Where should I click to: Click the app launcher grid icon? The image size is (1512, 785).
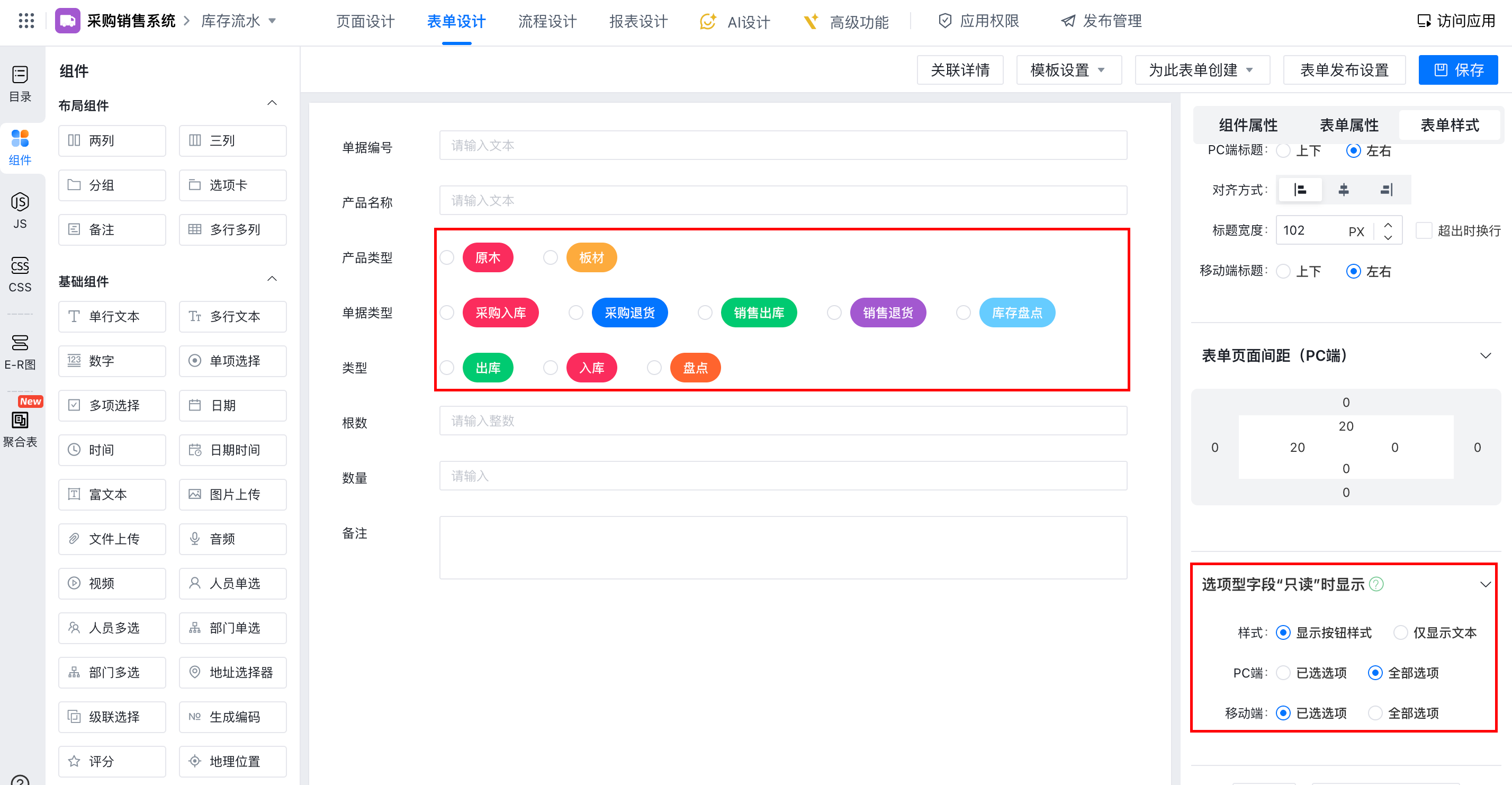tap(26, 21)
